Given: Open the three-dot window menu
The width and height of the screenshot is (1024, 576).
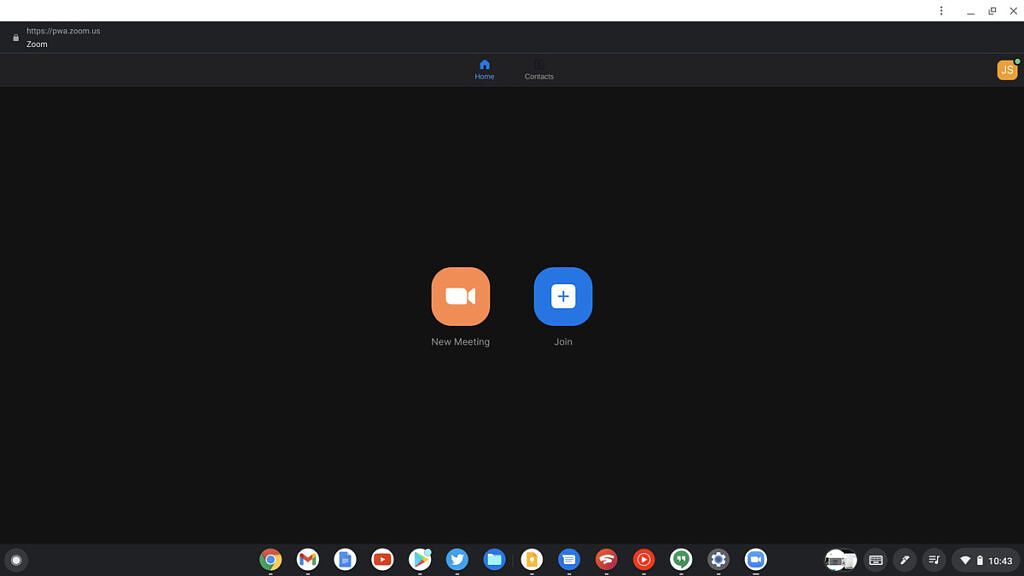Looking at the screenshot, I should pos(941,10).
